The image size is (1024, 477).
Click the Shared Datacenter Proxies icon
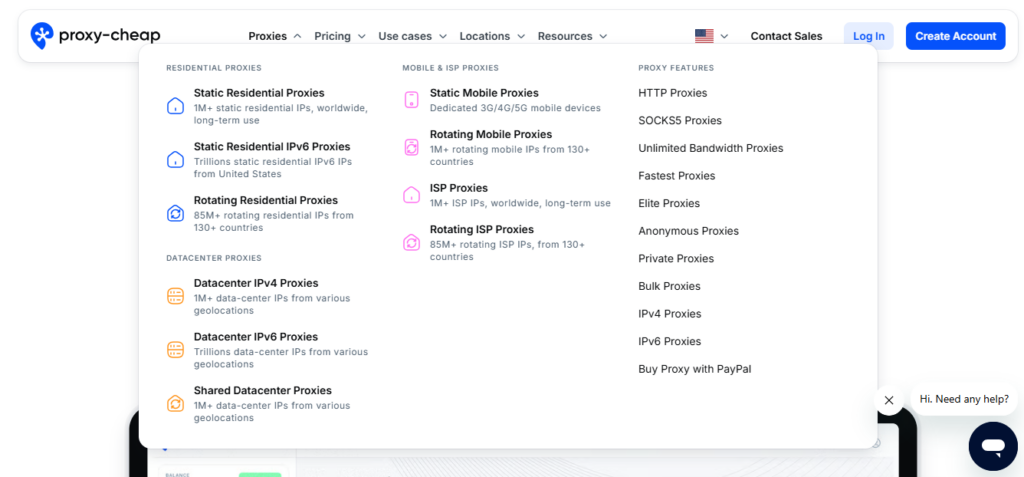(x=175, y=404)
